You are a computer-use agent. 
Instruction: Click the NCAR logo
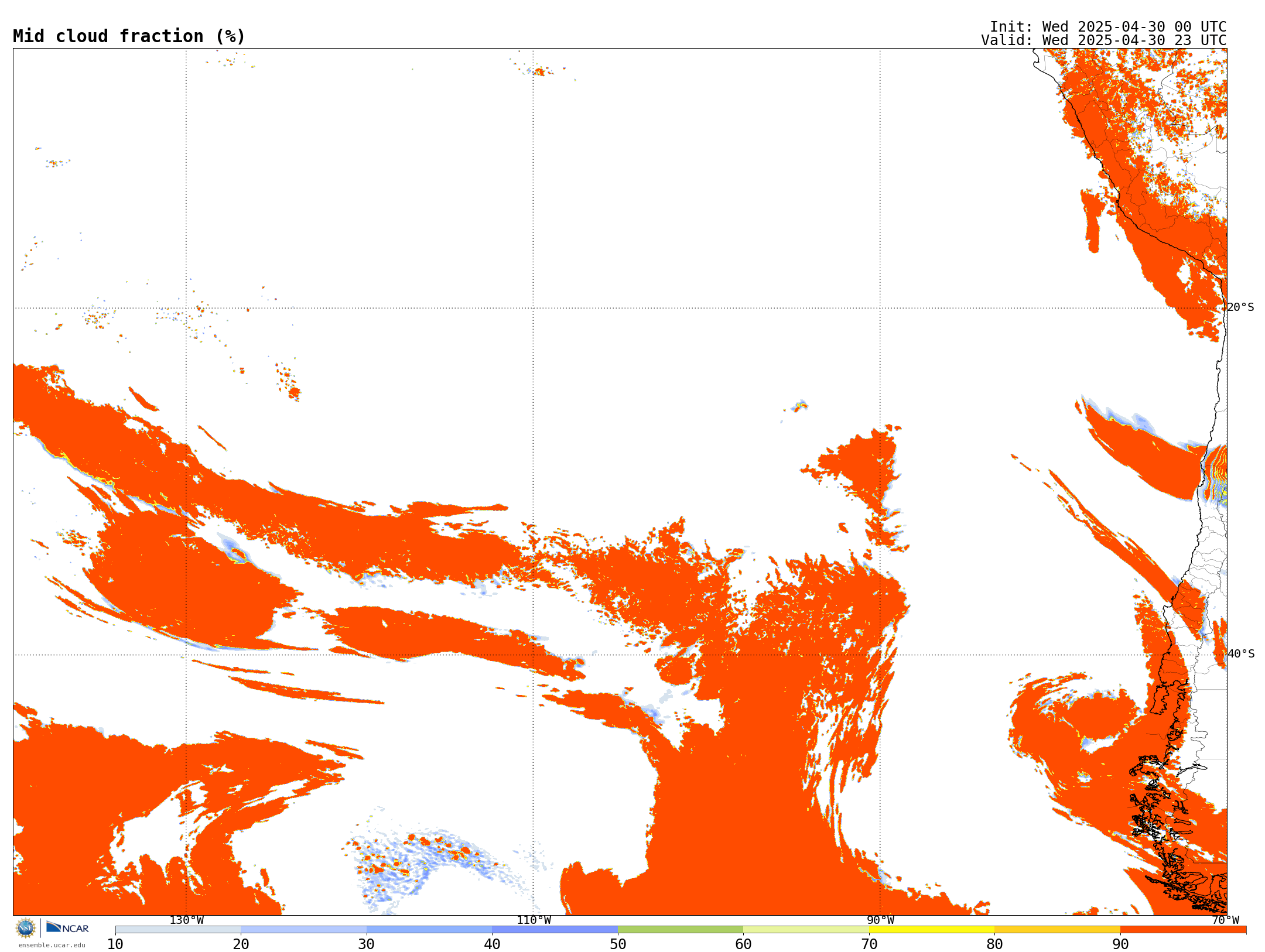(67, 927)
